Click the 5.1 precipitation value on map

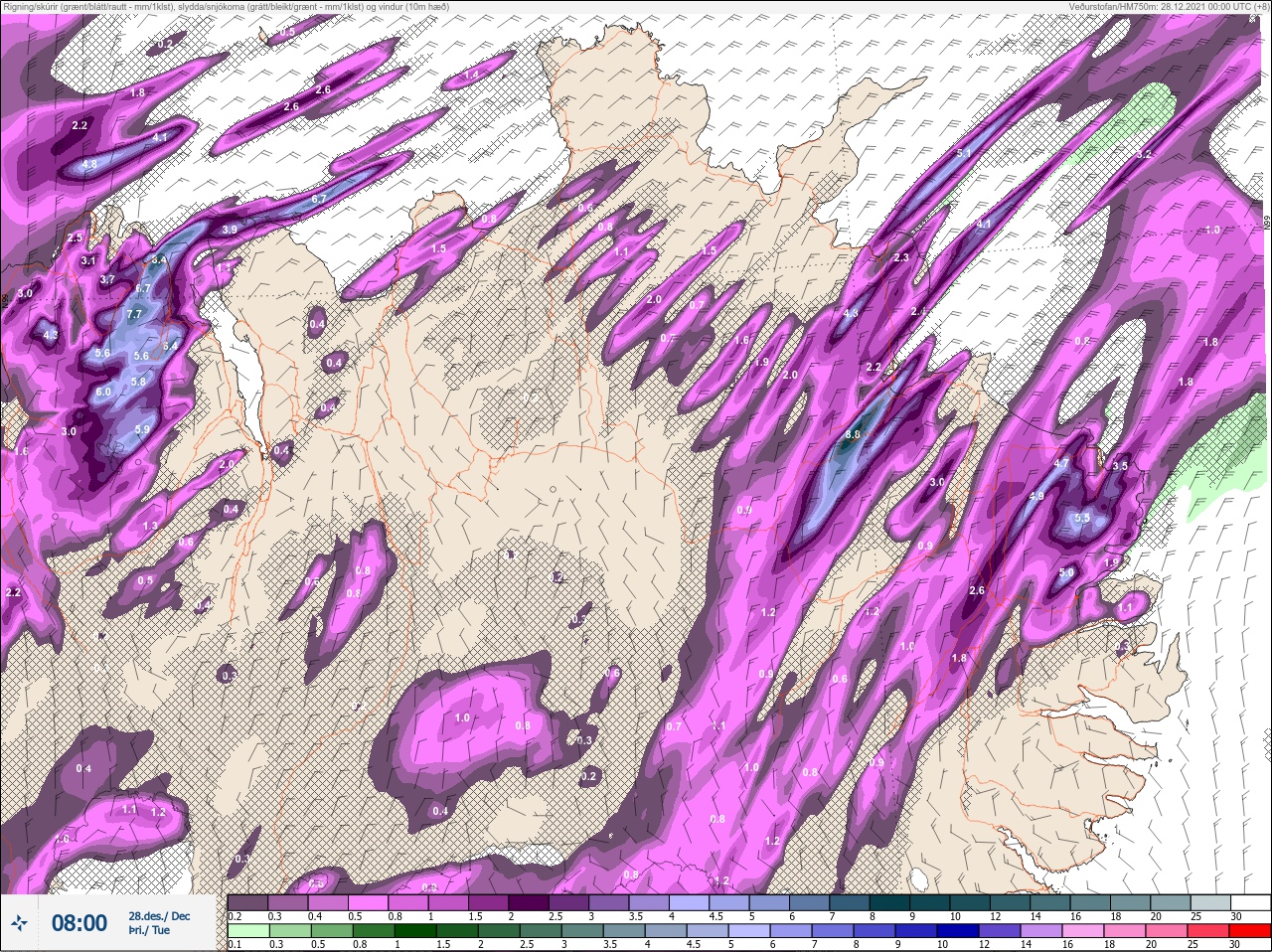point(963,153)
